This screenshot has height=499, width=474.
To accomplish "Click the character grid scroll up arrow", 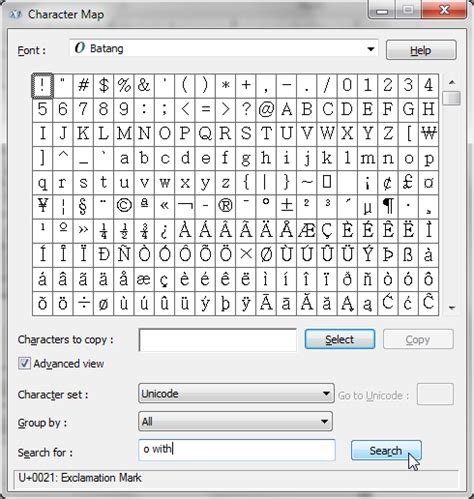I will coord(452,82).
